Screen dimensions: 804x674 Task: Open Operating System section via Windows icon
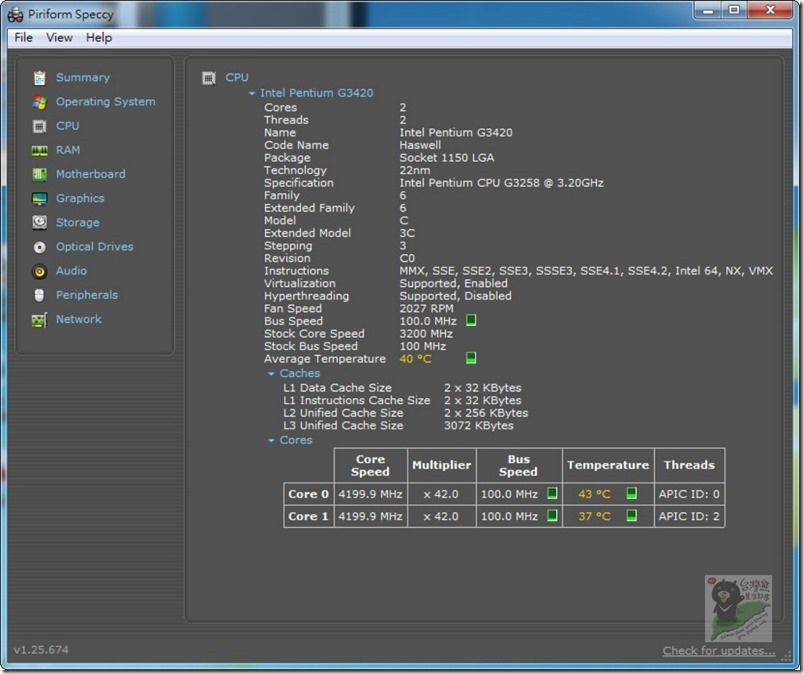[39, 102]
